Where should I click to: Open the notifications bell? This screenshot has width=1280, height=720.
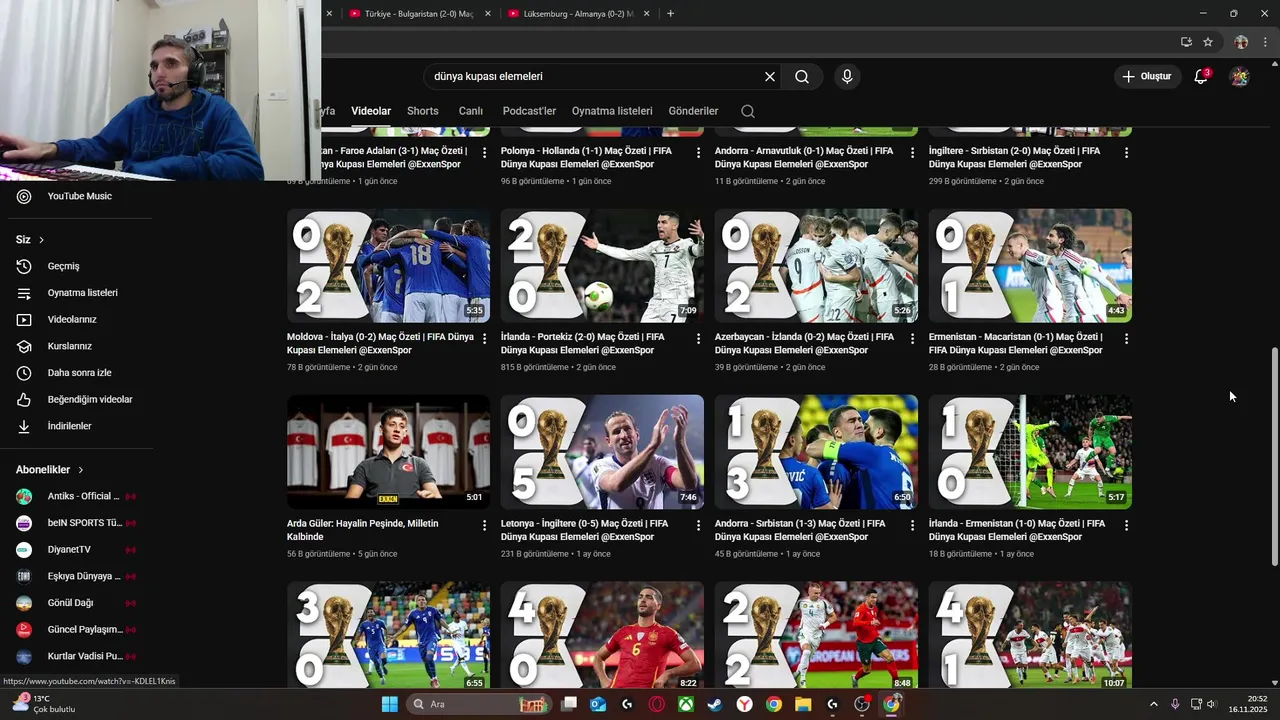1201,76
